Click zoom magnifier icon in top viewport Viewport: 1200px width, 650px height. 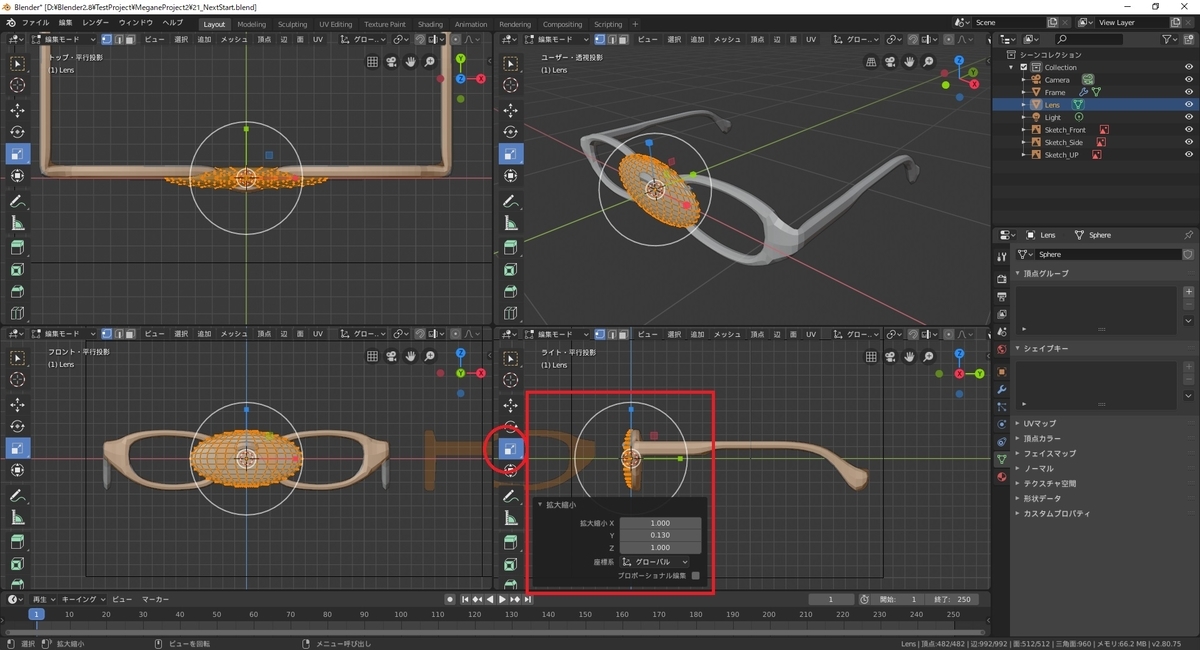tap(430, 61)
